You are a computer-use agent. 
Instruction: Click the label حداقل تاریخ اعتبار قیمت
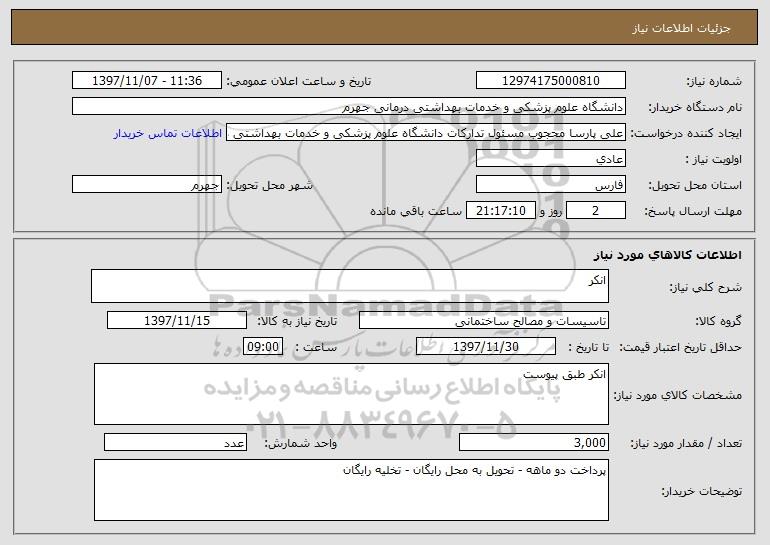pos(680,348)
